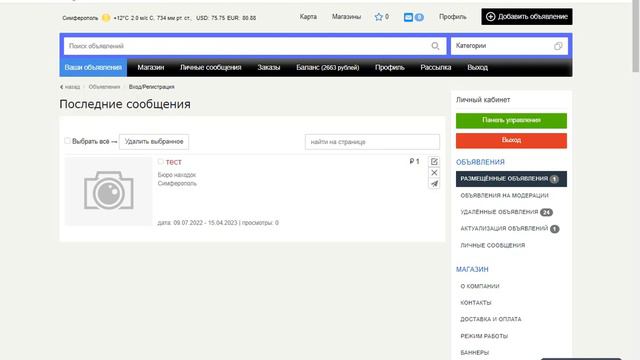Open the Рассылка menu item

pos(436,67)
